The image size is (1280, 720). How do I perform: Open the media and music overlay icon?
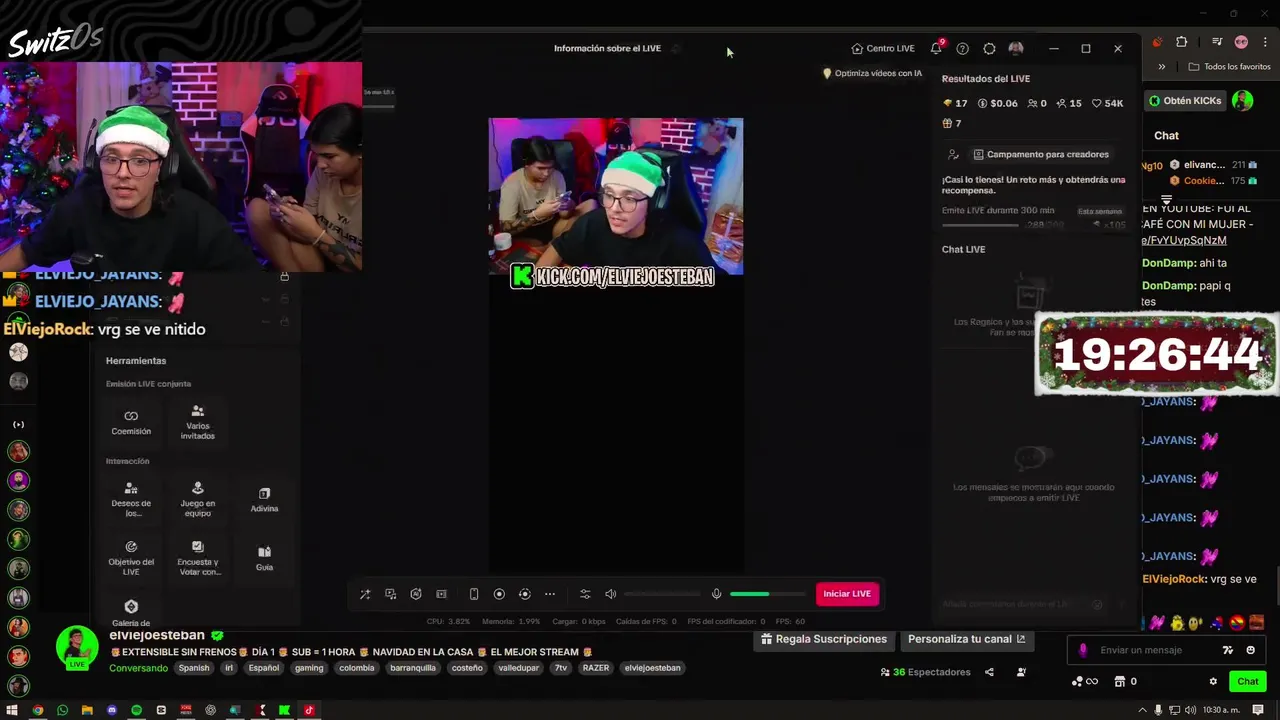click(391, 594)
